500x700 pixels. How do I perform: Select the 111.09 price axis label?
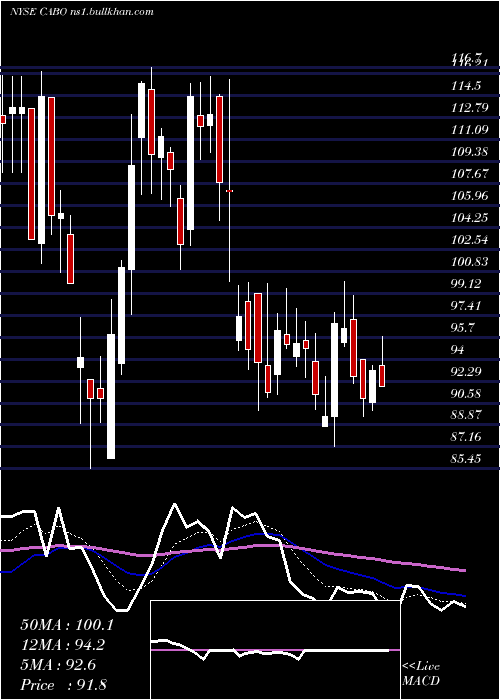pyautogui.click(x=469, y=130)
